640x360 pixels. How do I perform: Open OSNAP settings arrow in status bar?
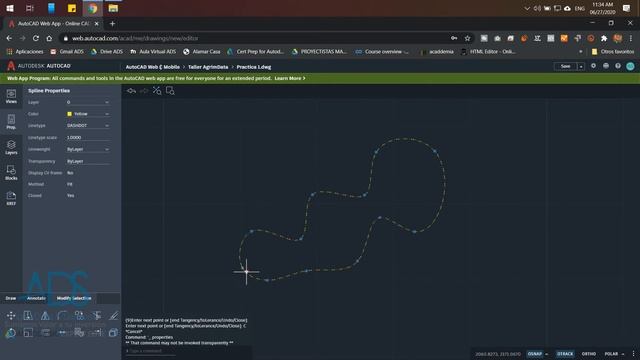[x=547, y=354]
